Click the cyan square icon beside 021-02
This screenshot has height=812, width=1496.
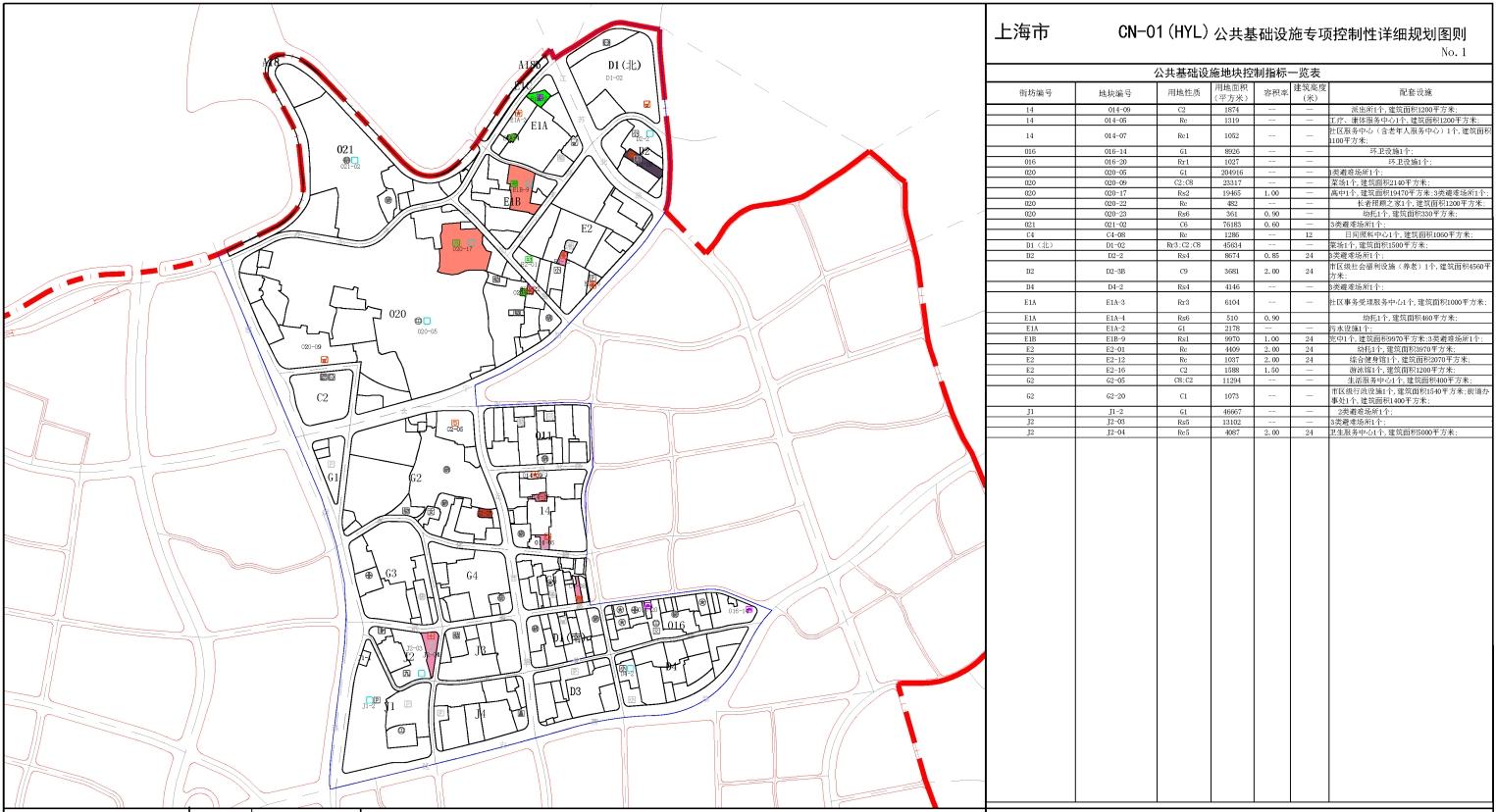(x=355, y=160)
